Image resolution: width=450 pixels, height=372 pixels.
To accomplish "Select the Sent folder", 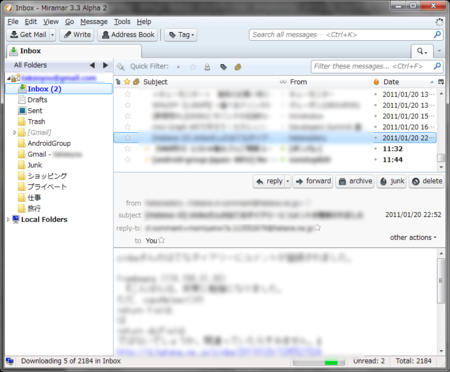I will click(x=35, y=111).
